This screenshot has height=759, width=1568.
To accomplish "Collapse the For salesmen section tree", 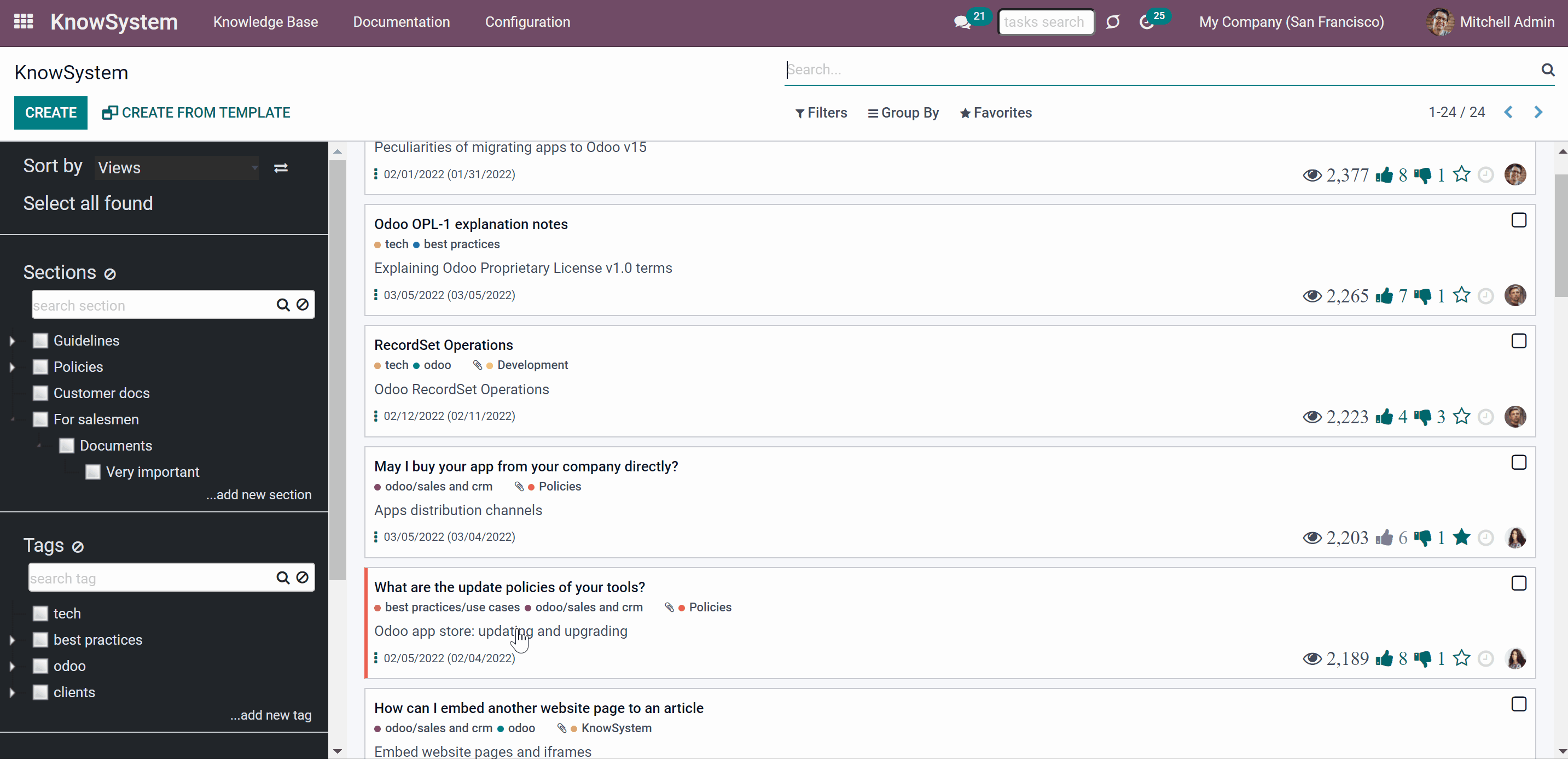I will (x=12, y=419).
